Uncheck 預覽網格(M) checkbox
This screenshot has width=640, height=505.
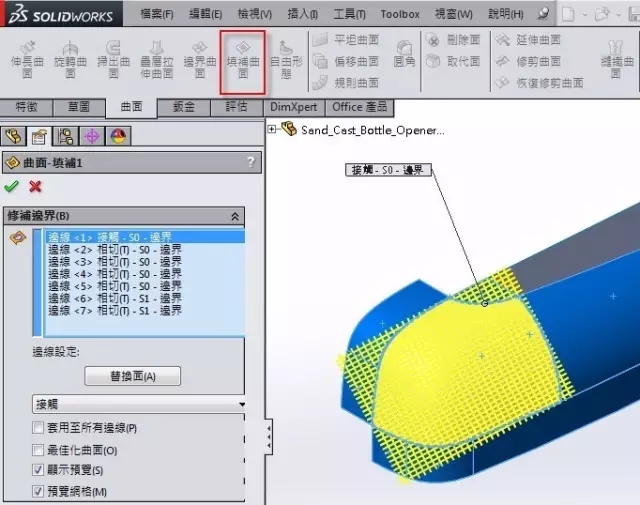(x=38, y=491)
